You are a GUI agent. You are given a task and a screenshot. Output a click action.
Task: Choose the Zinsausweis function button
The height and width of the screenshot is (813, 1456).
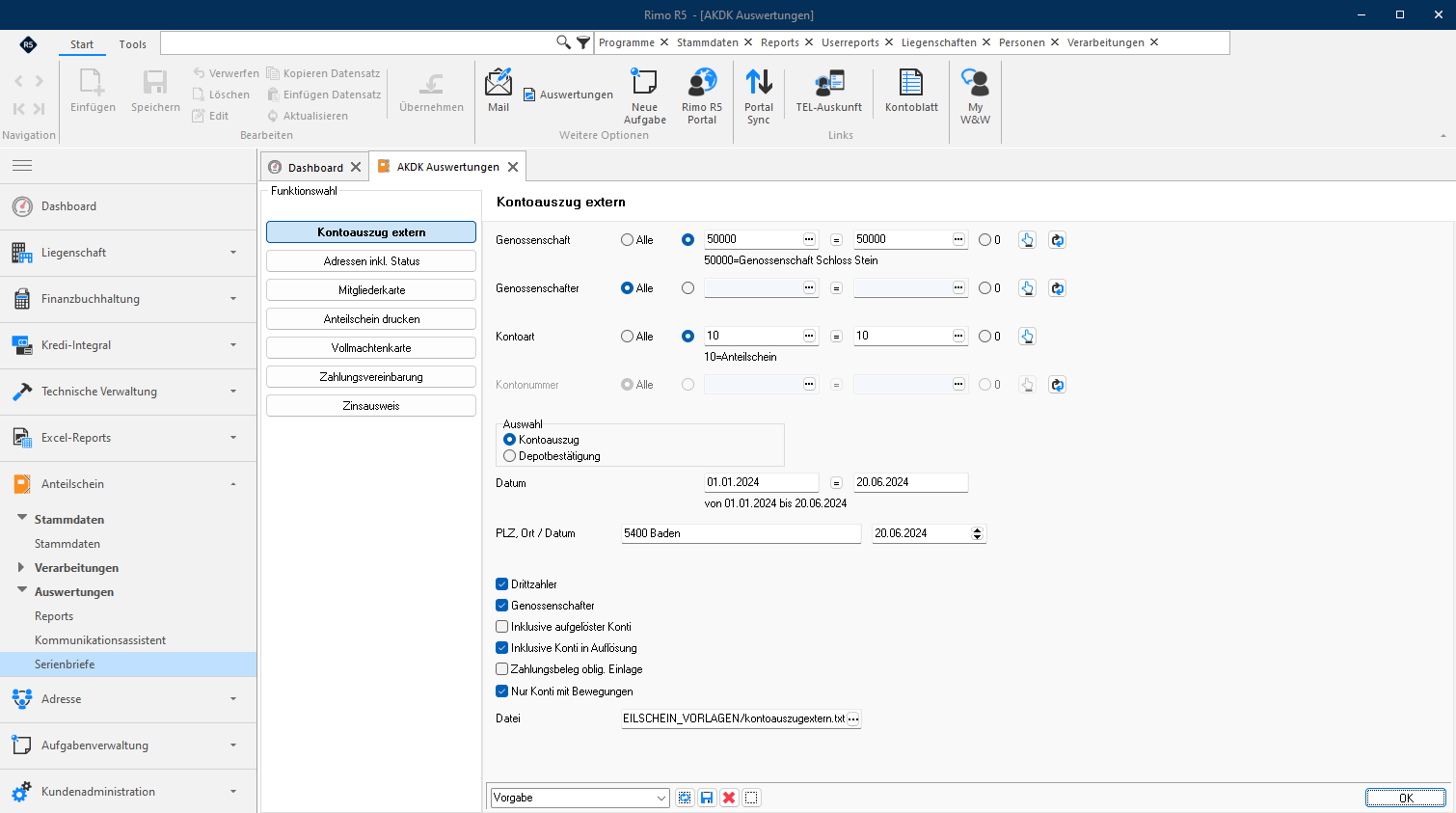tap(371, 406)
